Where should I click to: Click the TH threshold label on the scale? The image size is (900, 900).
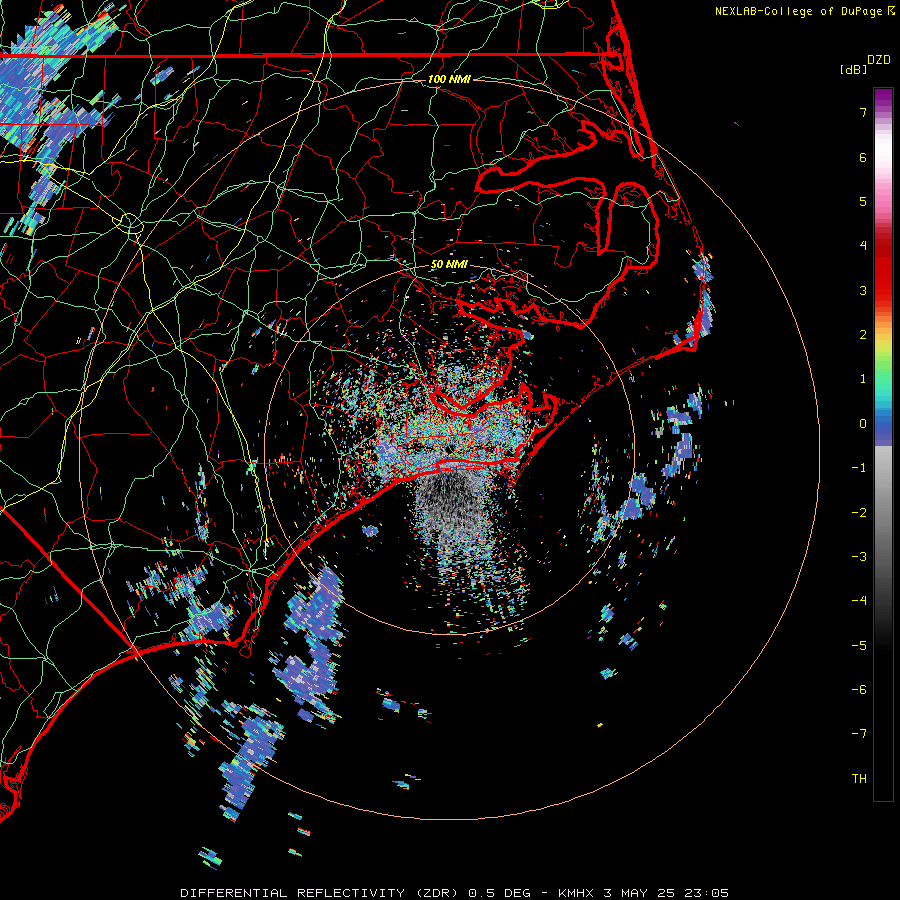click(859, 779)
